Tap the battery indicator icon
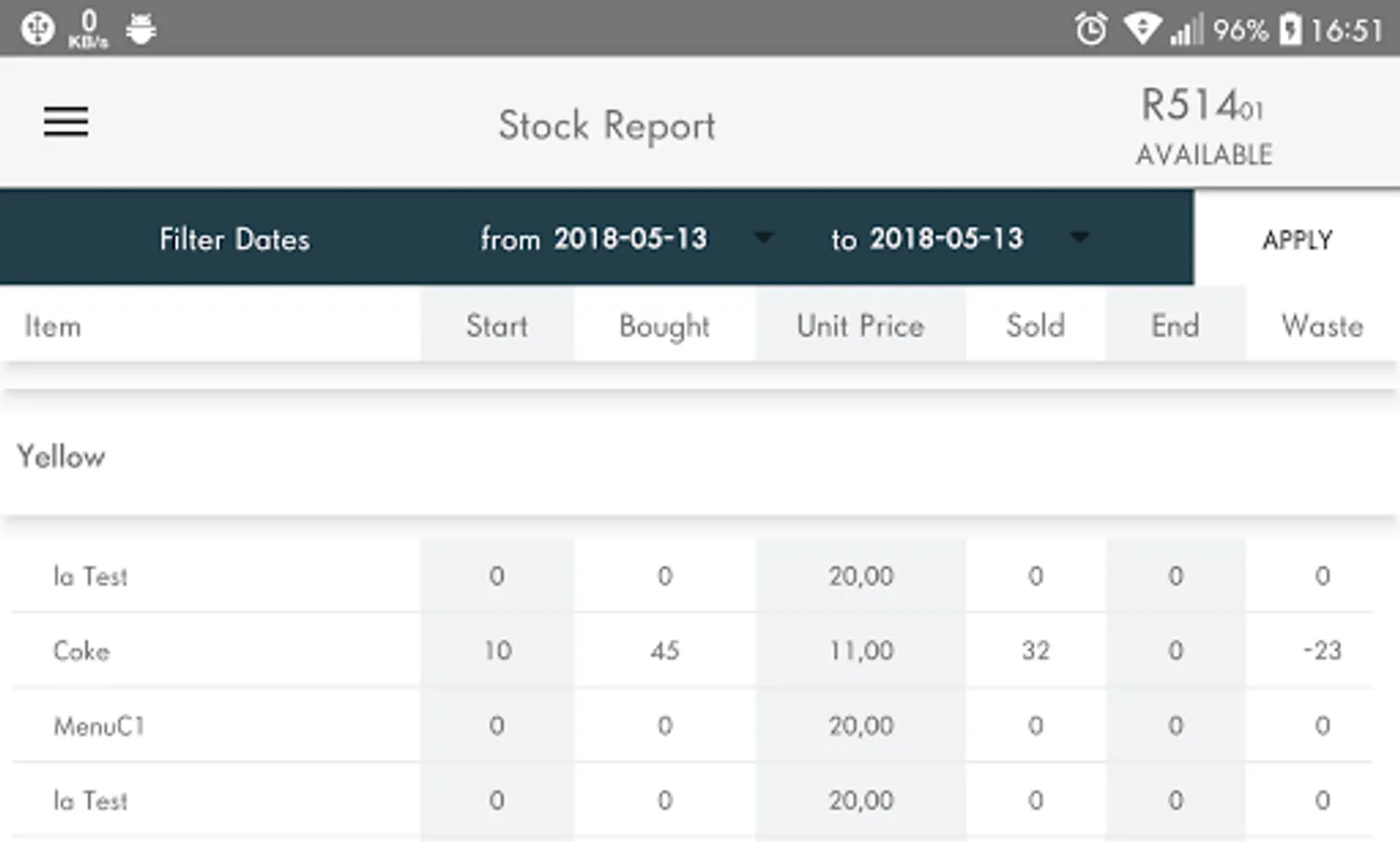Viewport: 1400px width, 842px height. (x=1291, y=30)
